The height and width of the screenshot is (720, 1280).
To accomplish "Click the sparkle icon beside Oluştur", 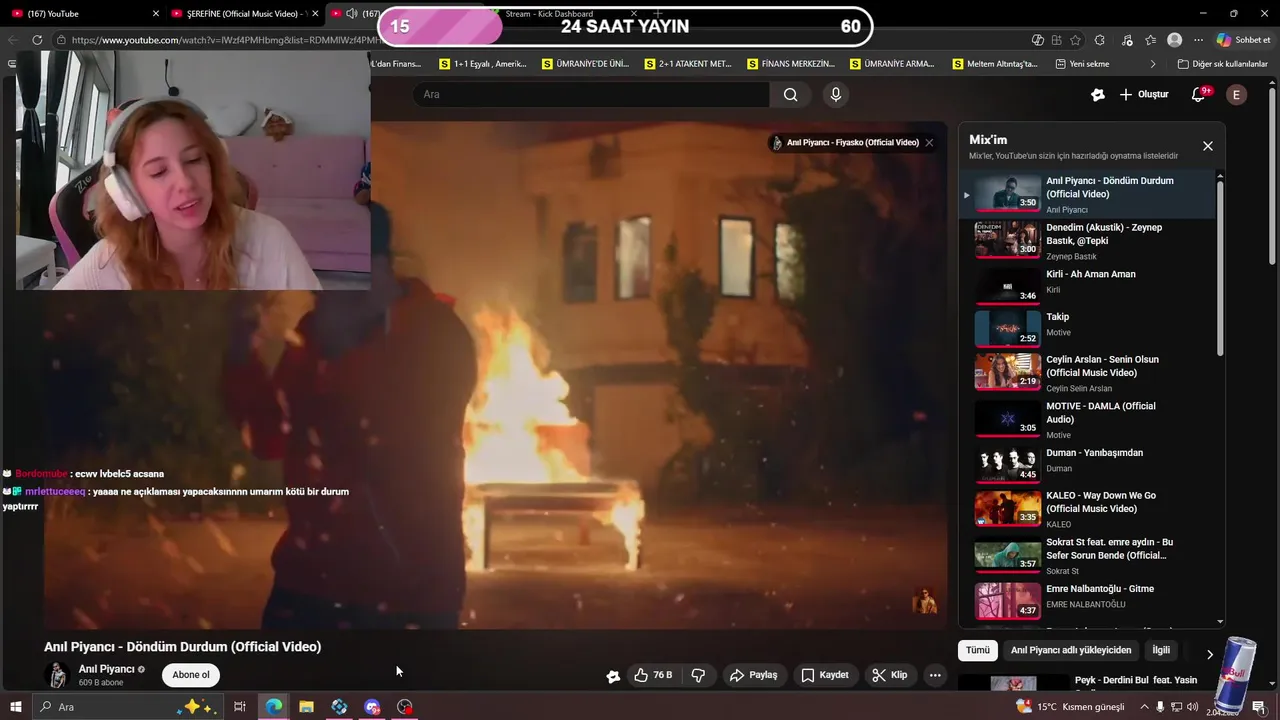I will point(1098,94).
